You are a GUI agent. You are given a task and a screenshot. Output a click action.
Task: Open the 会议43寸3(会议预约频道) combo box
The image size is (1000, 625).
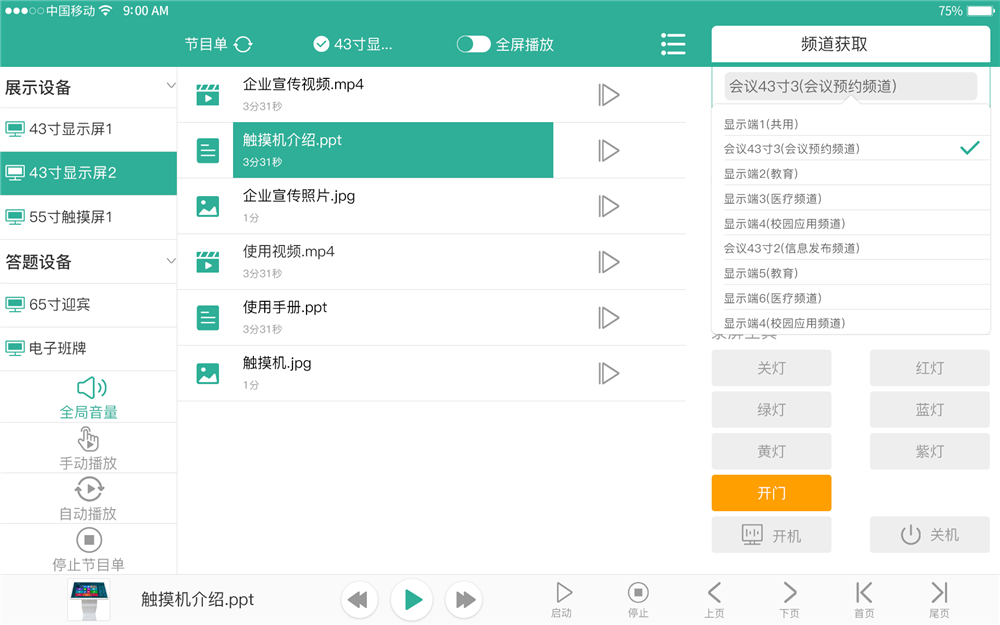pos(849,86)
